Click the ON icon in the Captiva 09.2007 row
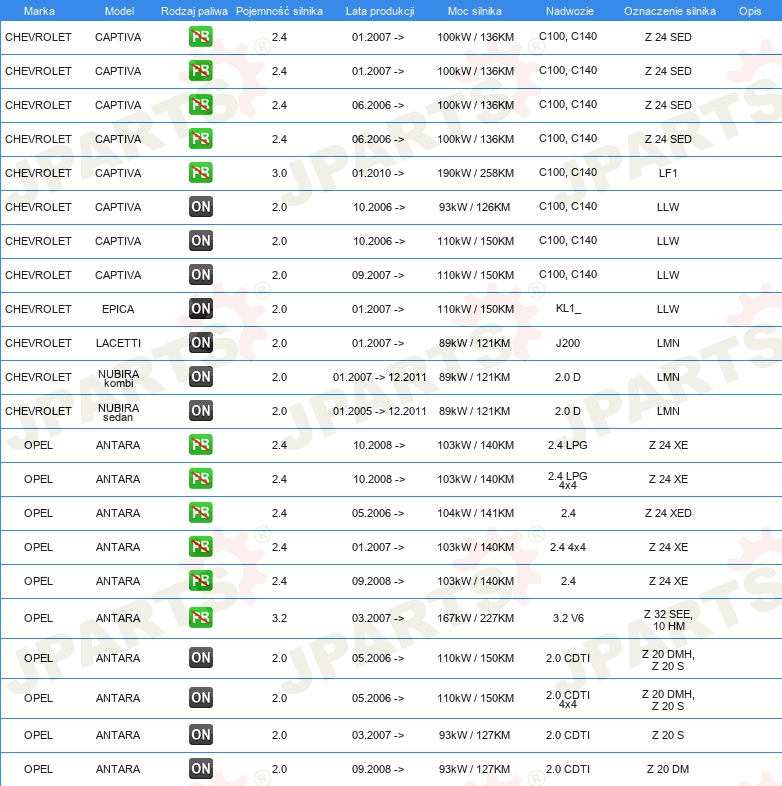 coord(201,275)
